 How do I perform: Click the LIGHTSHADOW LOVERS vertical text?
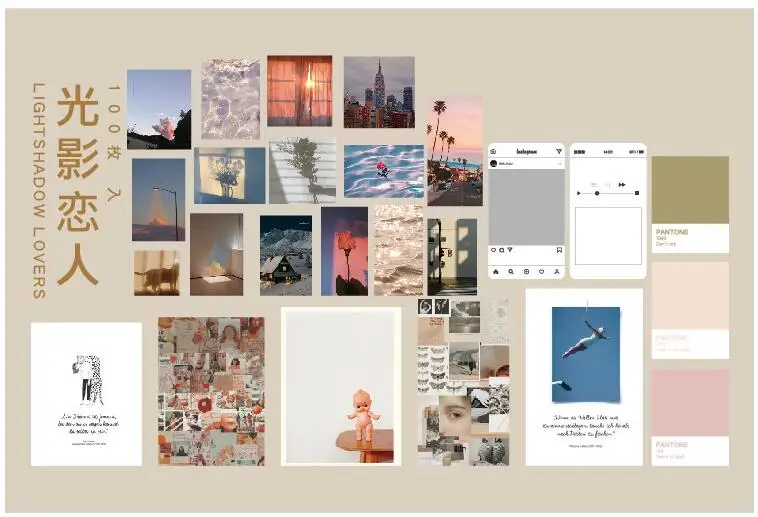(39, 190)
